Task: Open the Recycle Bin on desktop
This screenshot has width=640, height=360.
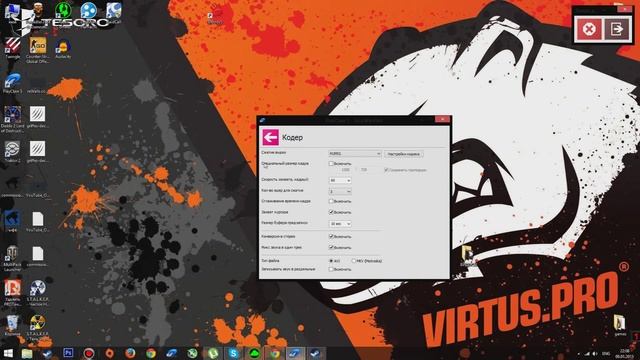Action: coord(12,325)
